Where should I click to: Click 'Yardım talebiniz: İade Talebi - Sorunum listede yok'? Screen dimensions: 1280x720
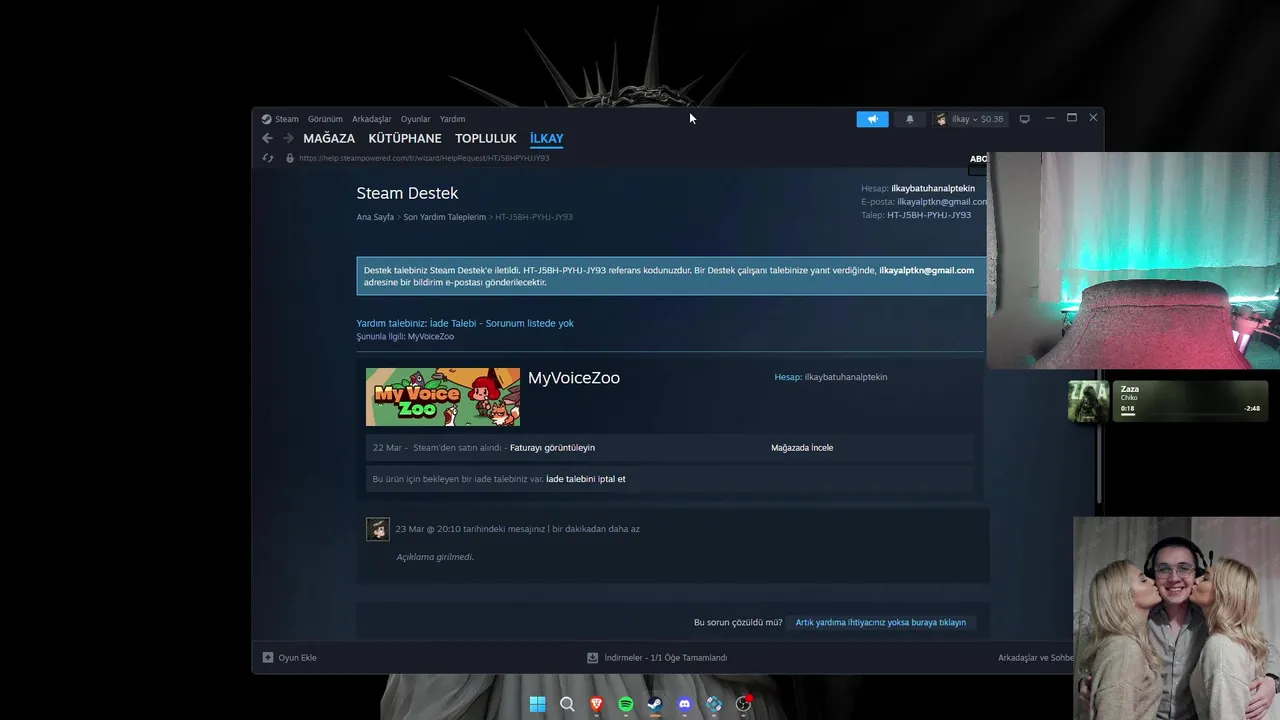[465, 323]
